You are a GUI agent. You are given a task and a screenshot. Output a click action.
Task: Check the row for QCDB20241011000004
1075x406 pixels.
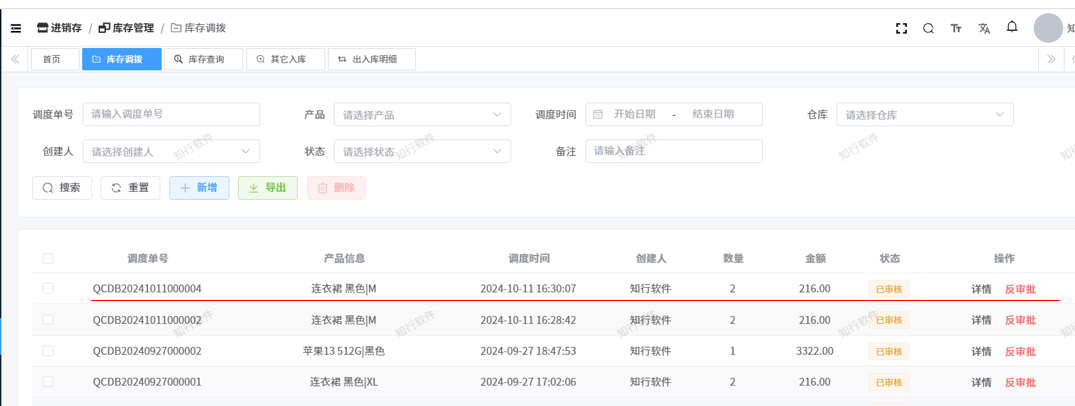pos(48,289)
